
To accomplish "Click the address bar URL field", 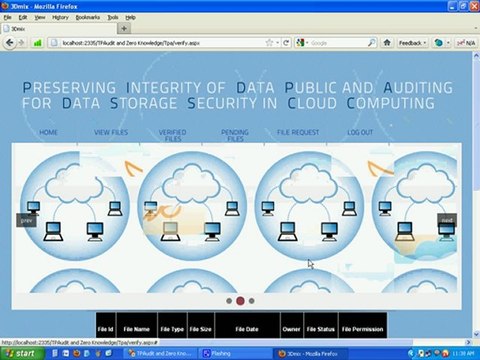I will coord(163,43).
